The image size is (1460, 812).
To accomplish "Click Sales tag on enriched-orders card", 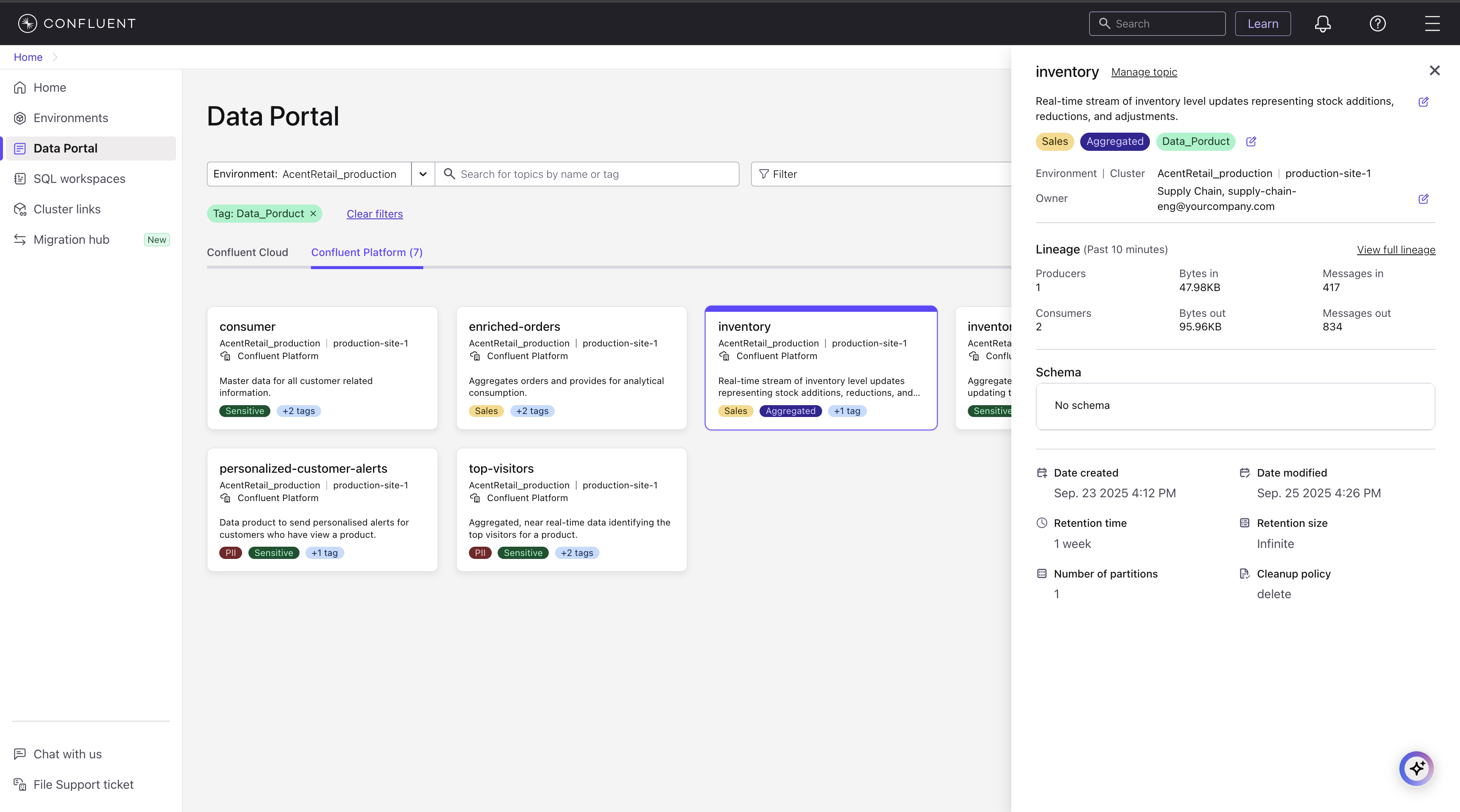I will 486,411.
